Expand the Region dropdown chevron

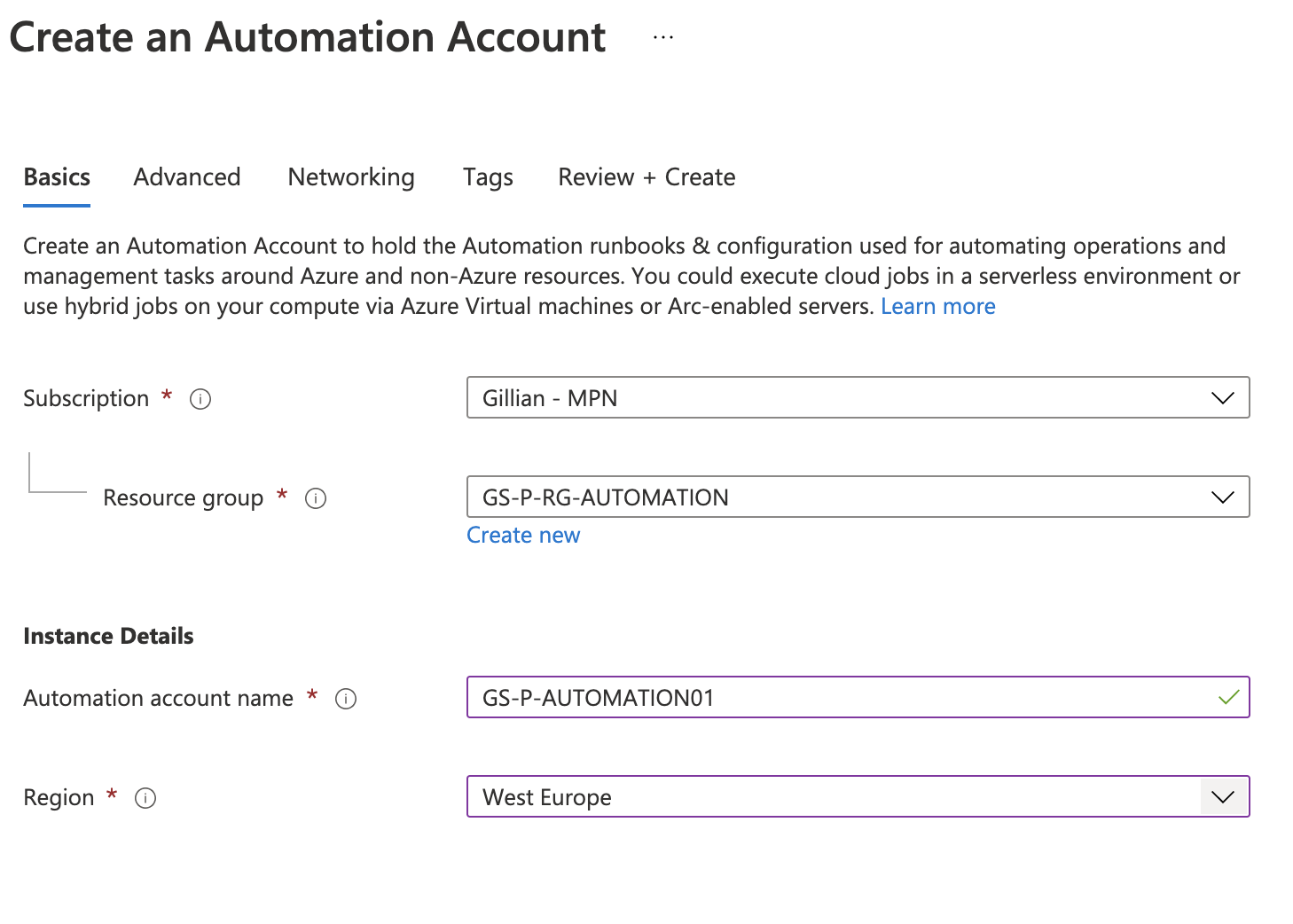pyautogui.click(x=1222, y=796)
